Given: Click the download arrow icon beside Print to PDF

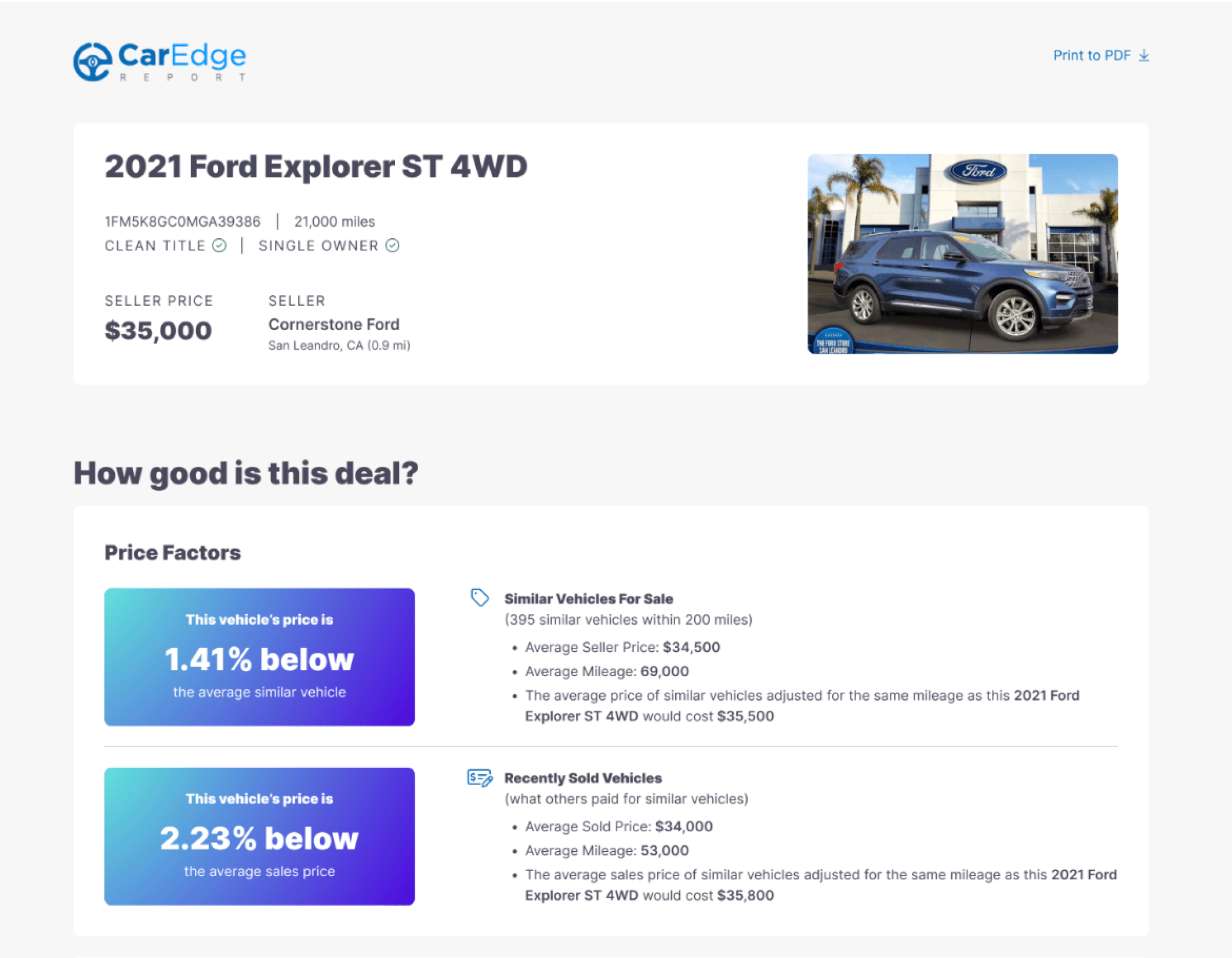Looking at the screenshot, I should tap(1143, 56).
